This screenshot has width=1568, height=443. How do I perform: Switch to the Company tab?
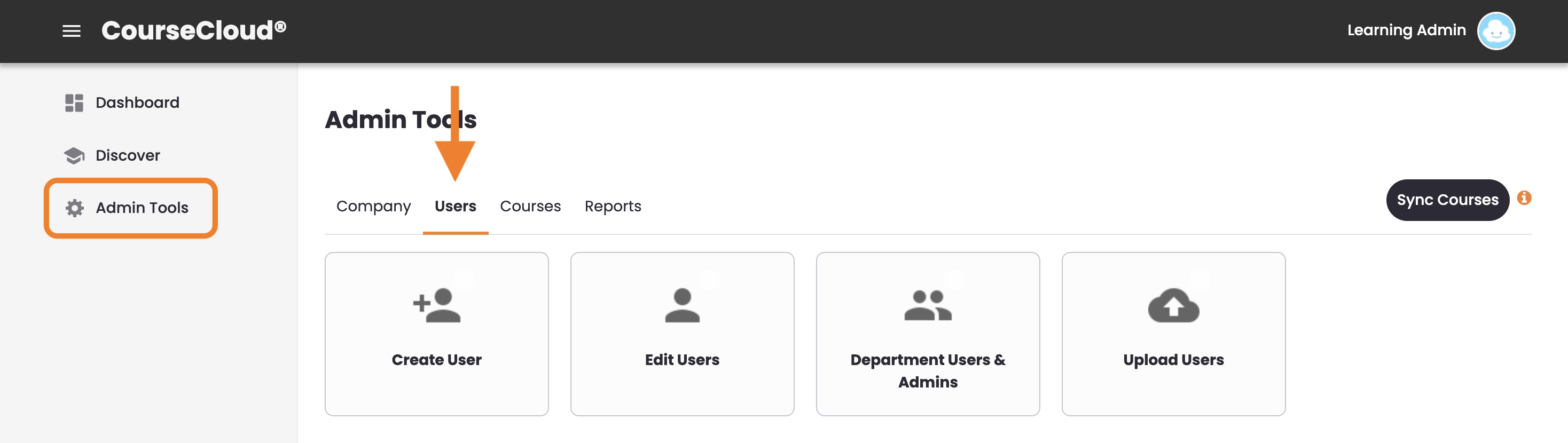tap(373, 207)
